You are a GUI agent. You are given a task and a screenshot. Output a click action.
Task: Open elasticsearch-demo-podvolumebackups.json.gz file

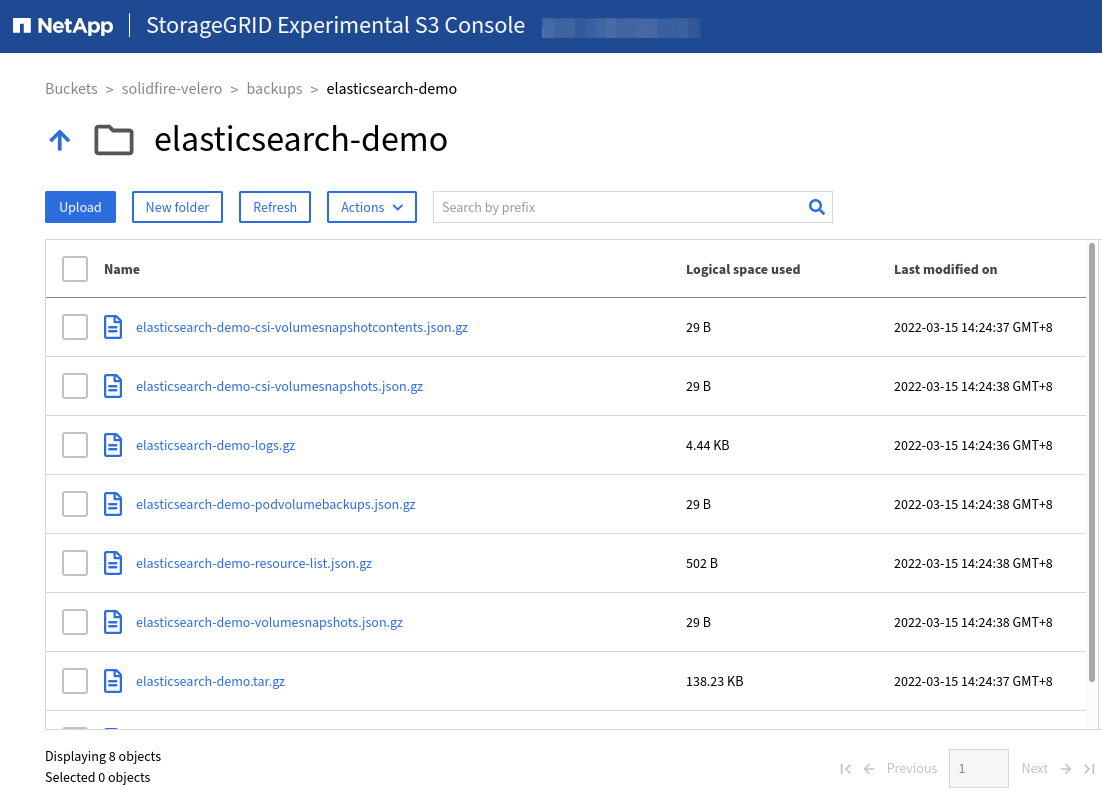pyautogui.click(x=276, y=504)
